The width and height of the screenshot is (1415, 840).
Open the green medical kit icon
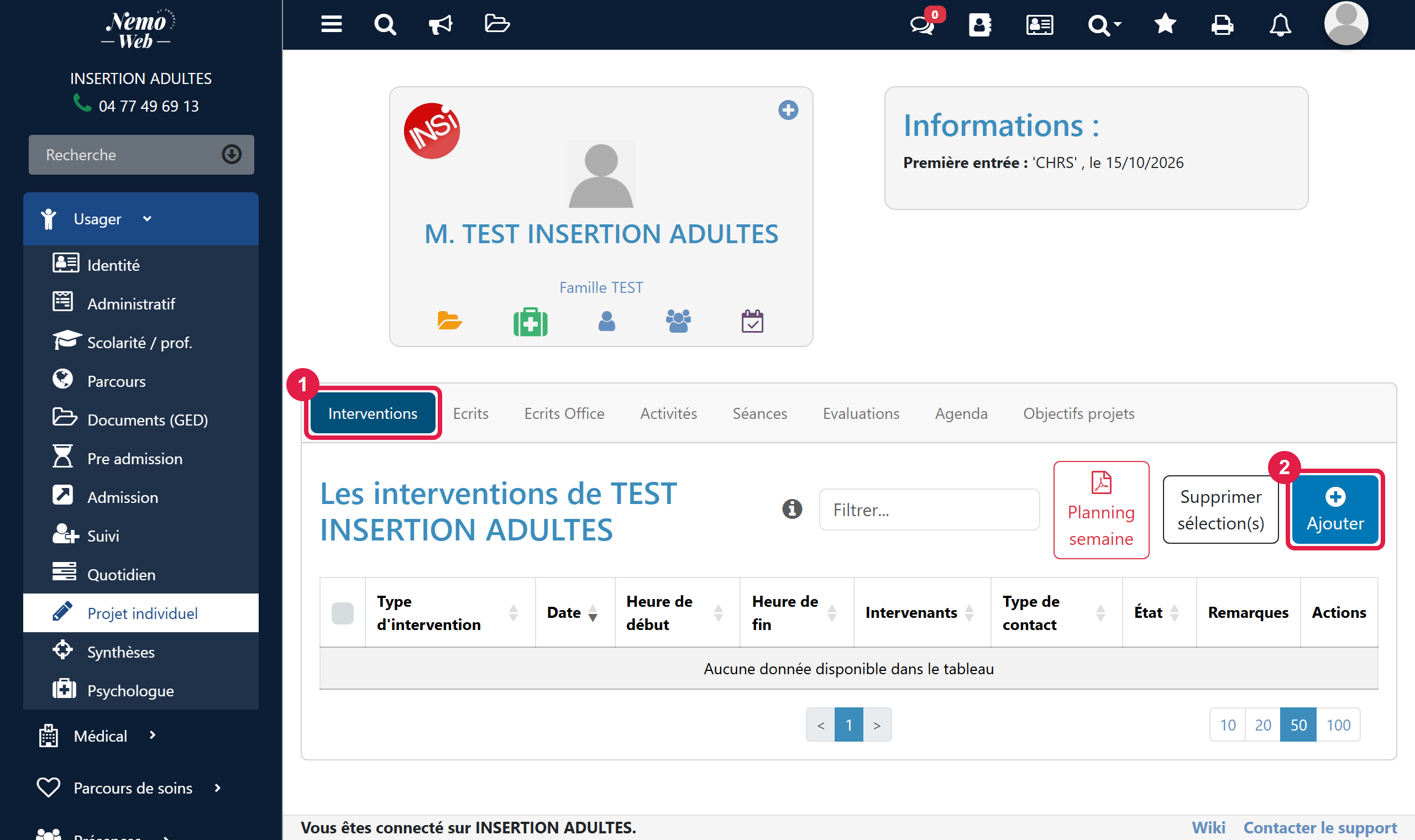coord(530,322)
